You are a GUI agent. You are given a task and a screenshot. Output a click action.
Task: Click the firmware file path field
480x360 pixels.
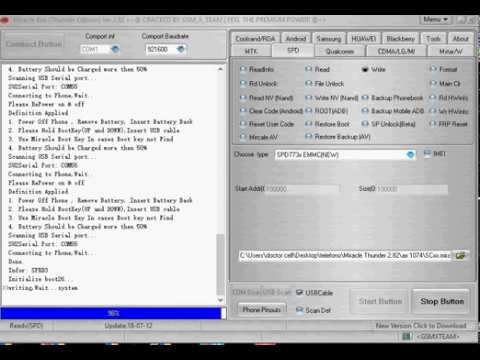tap(345, 256)
